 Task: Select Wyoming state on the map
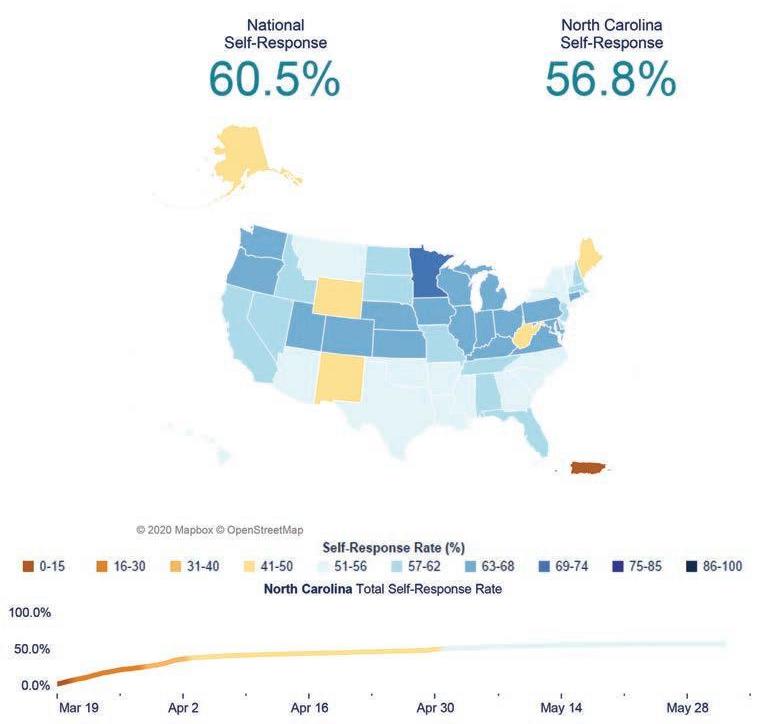click(x=338, y=298)
